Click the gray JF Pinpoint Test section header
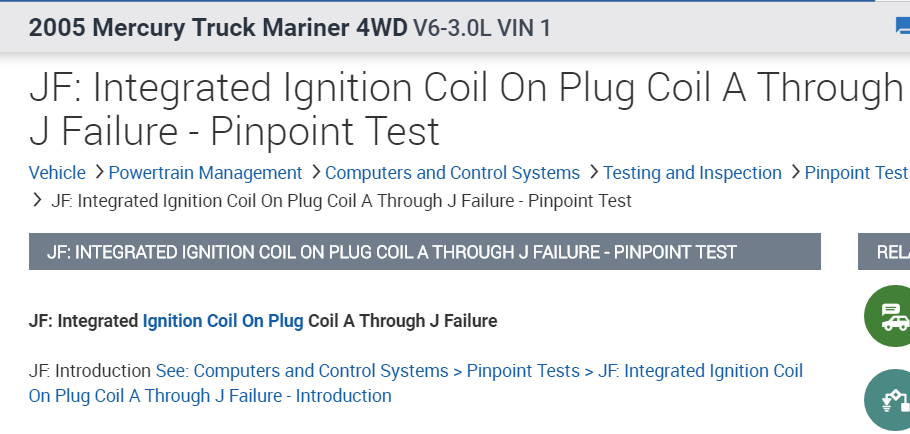The image size is (910, 434). click(424, 252)
